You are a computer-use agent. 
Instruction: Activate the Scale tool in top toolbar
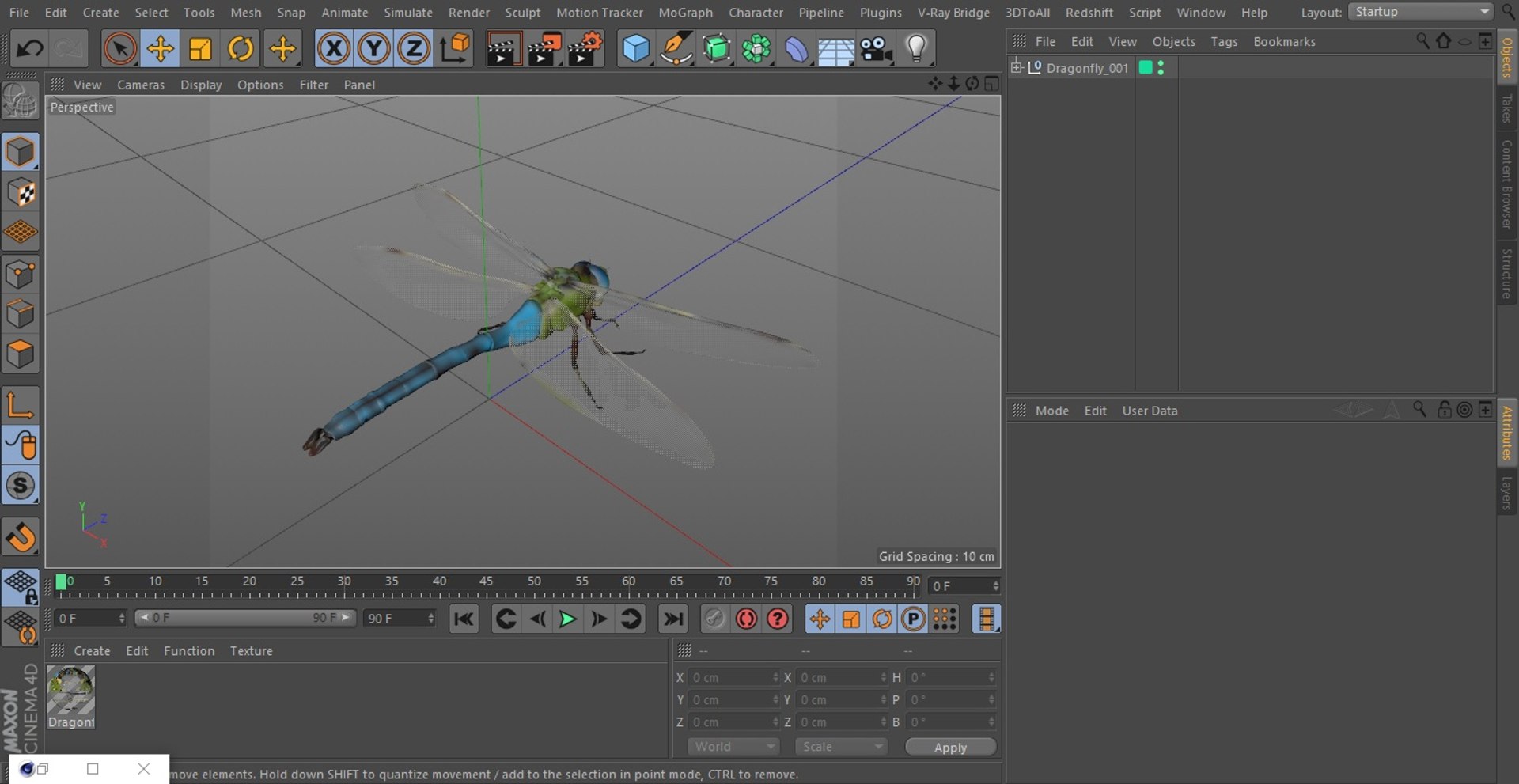tap(200, 49)
